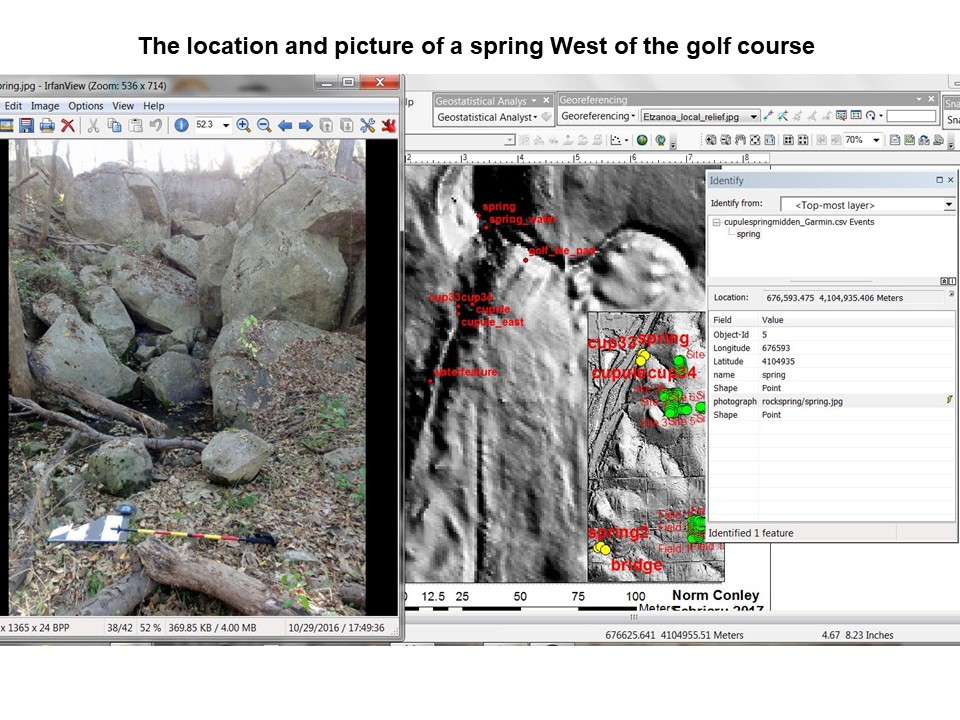The width and height of the screenshot is (960, 720).
Task: Go to previous image with left arrow
Action: 285,125
